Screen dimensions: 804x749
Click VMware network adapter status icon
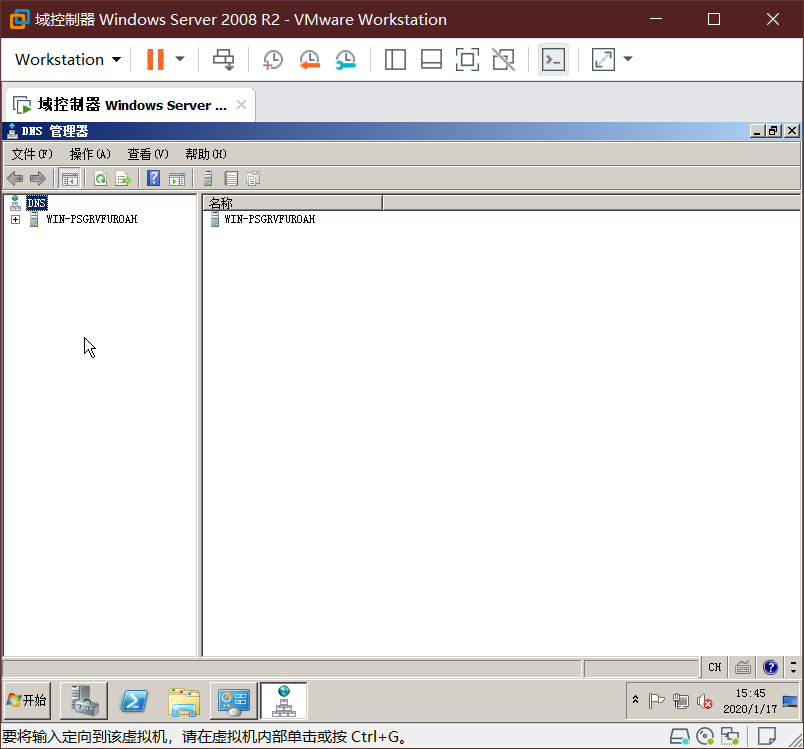click(x=730, y=737)
